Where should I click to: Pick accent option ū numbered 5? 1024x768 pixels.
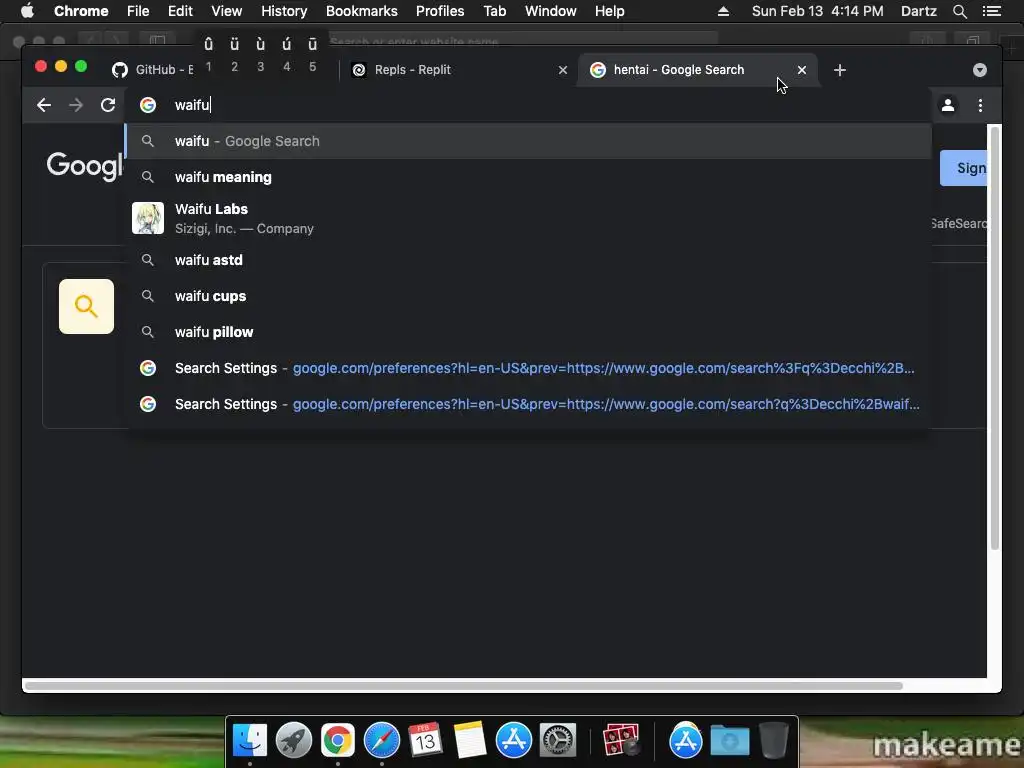(x=312, y=54)
